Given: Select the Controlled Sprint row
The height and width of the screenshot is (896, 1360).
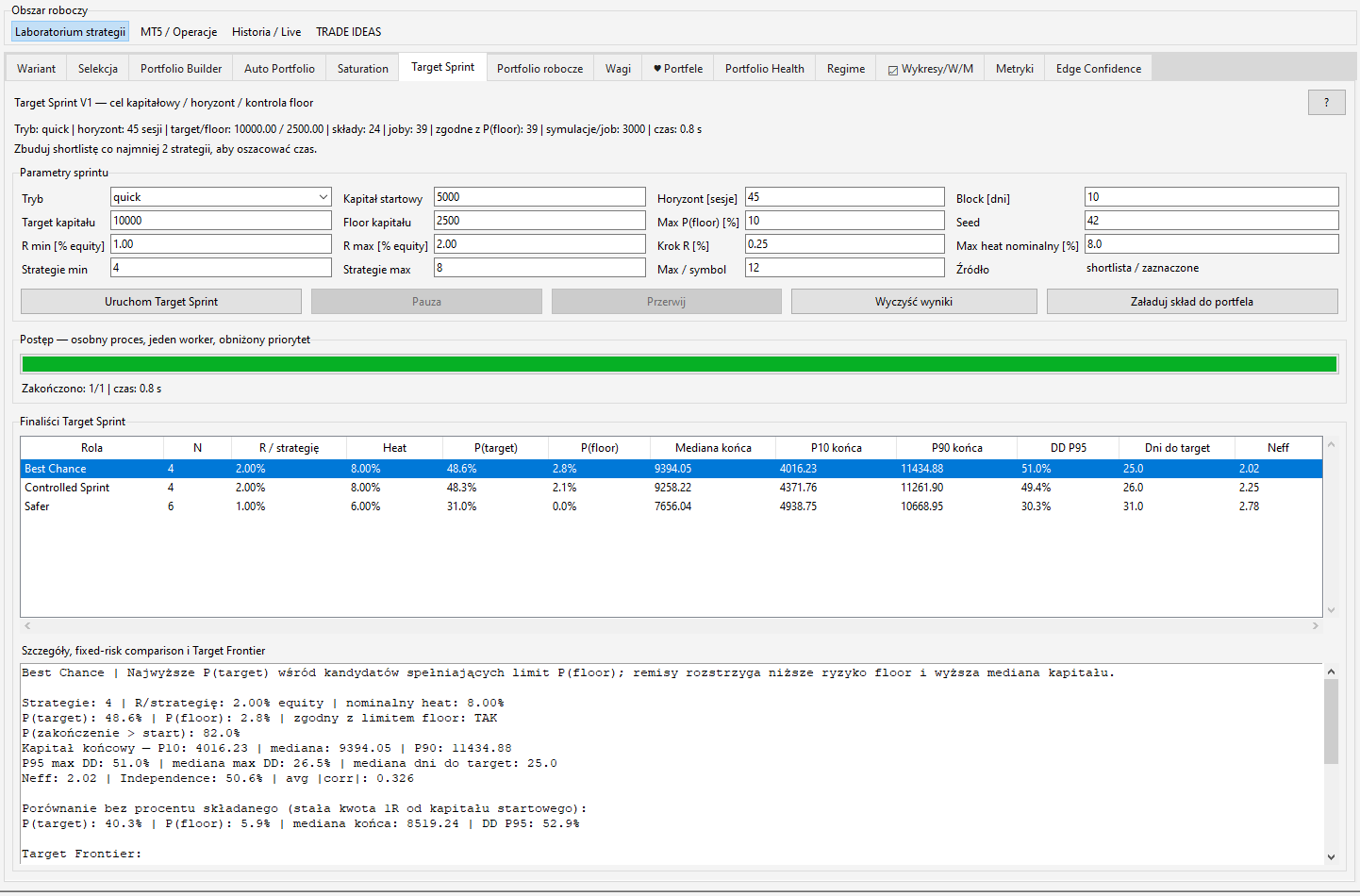Looking at the screenshot, I should (672, 488).
